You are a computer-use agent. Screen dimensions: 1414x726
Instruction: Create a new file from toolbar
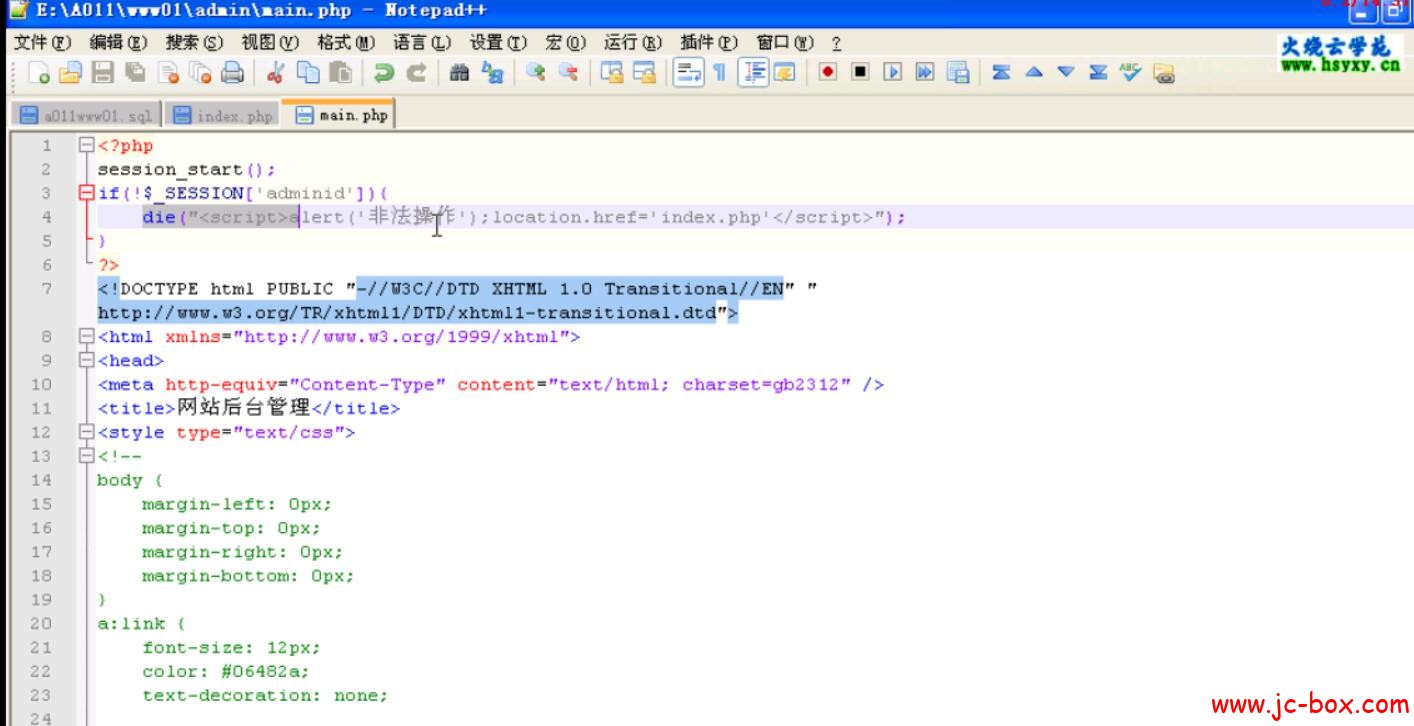[x=40, y=73]
